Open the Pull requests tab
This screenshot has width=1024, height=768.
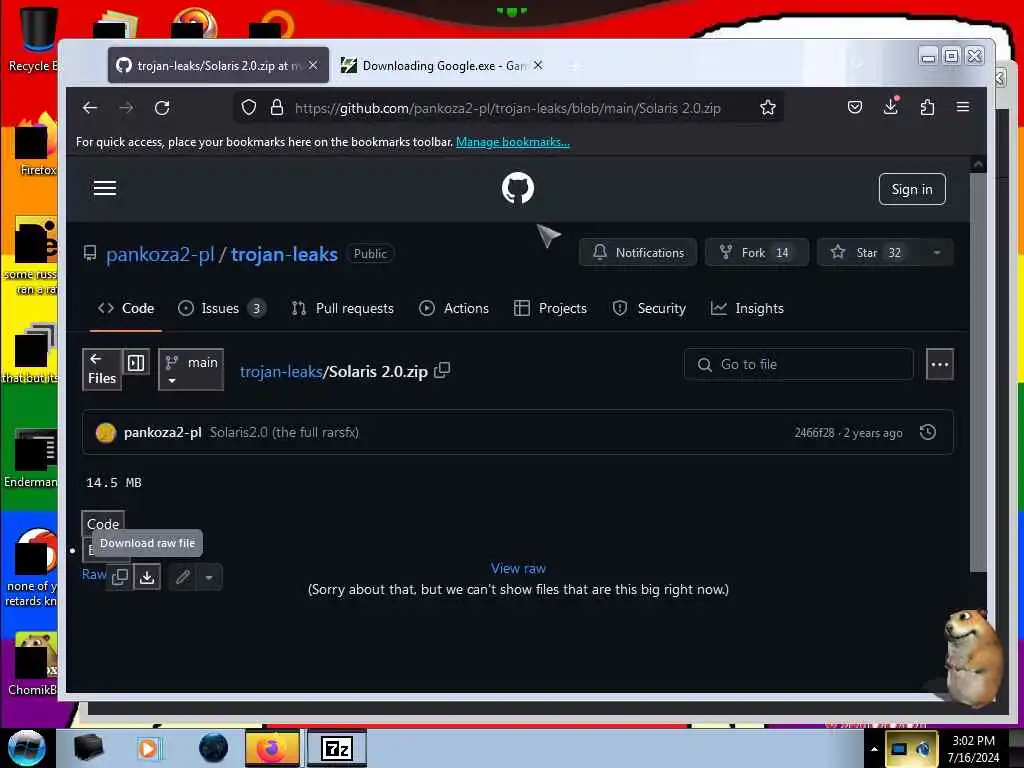[343, 308]
